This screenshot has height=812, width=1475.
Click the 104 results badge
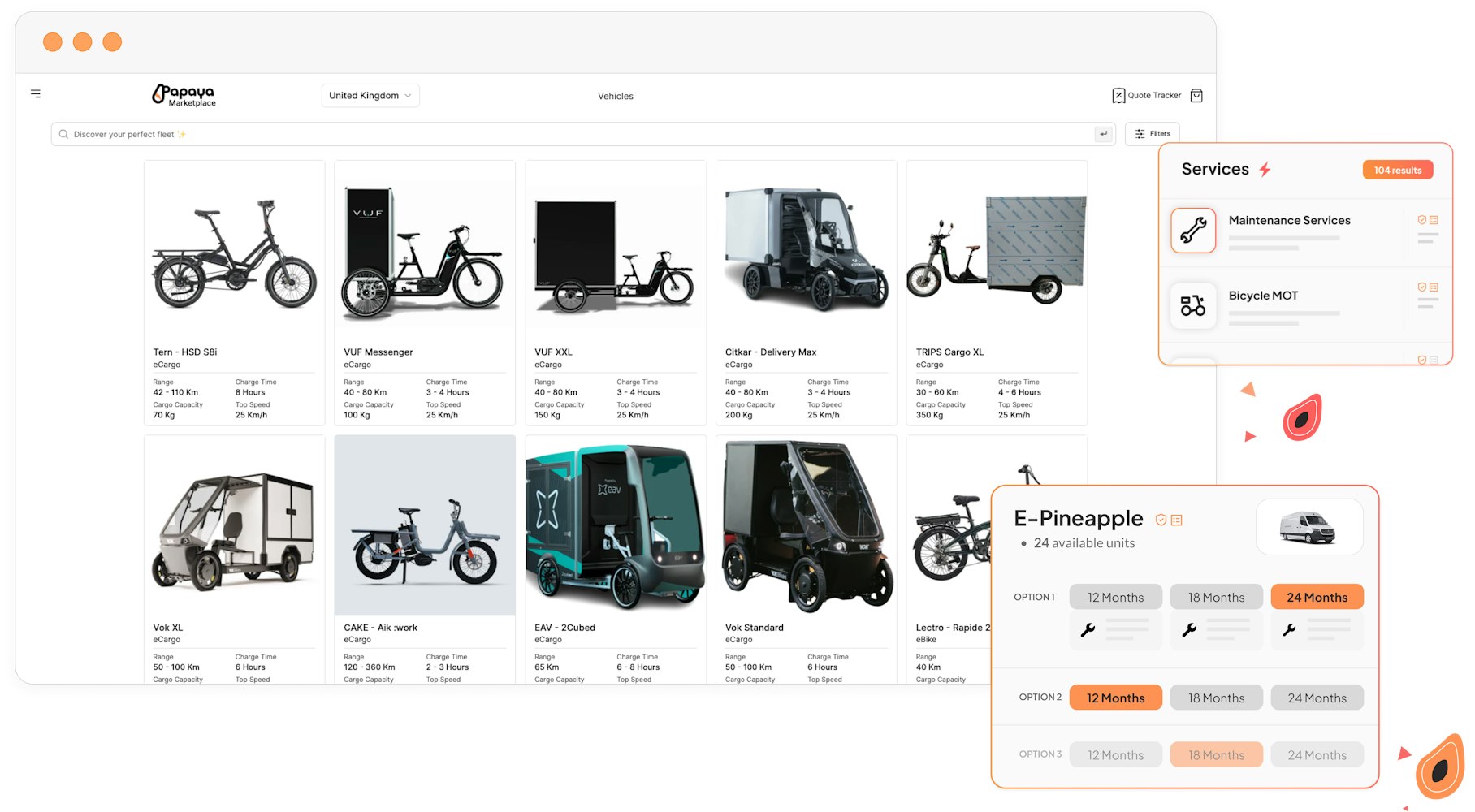(1398, 171)
